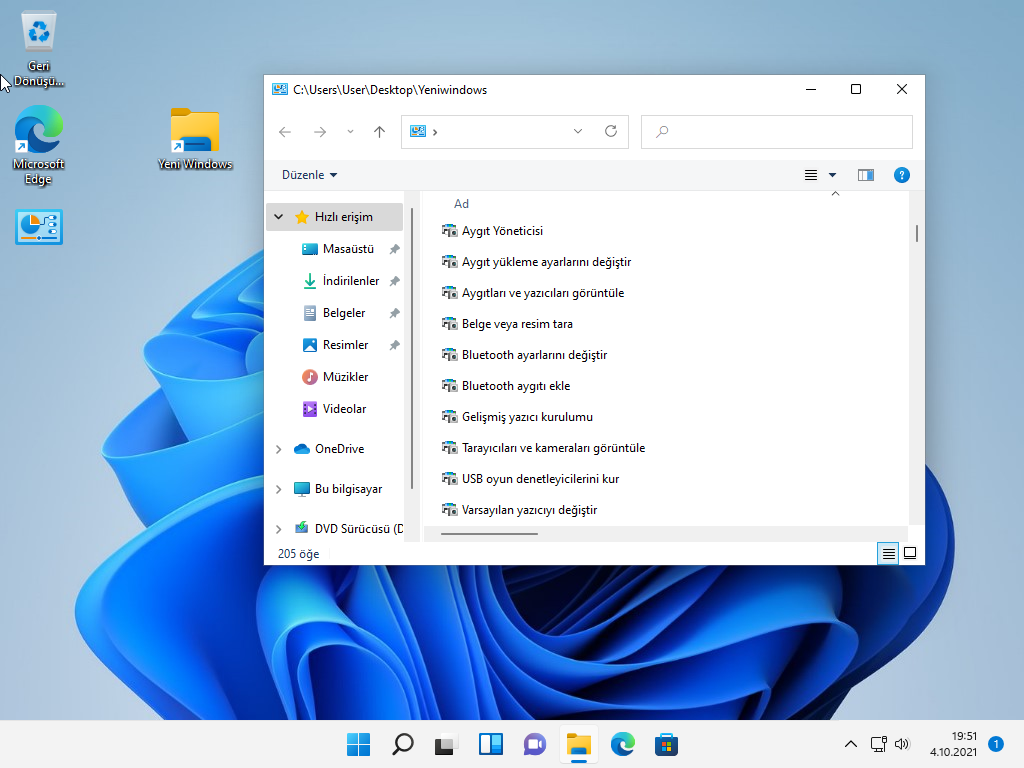Change the view layout icon

[810, 175]
